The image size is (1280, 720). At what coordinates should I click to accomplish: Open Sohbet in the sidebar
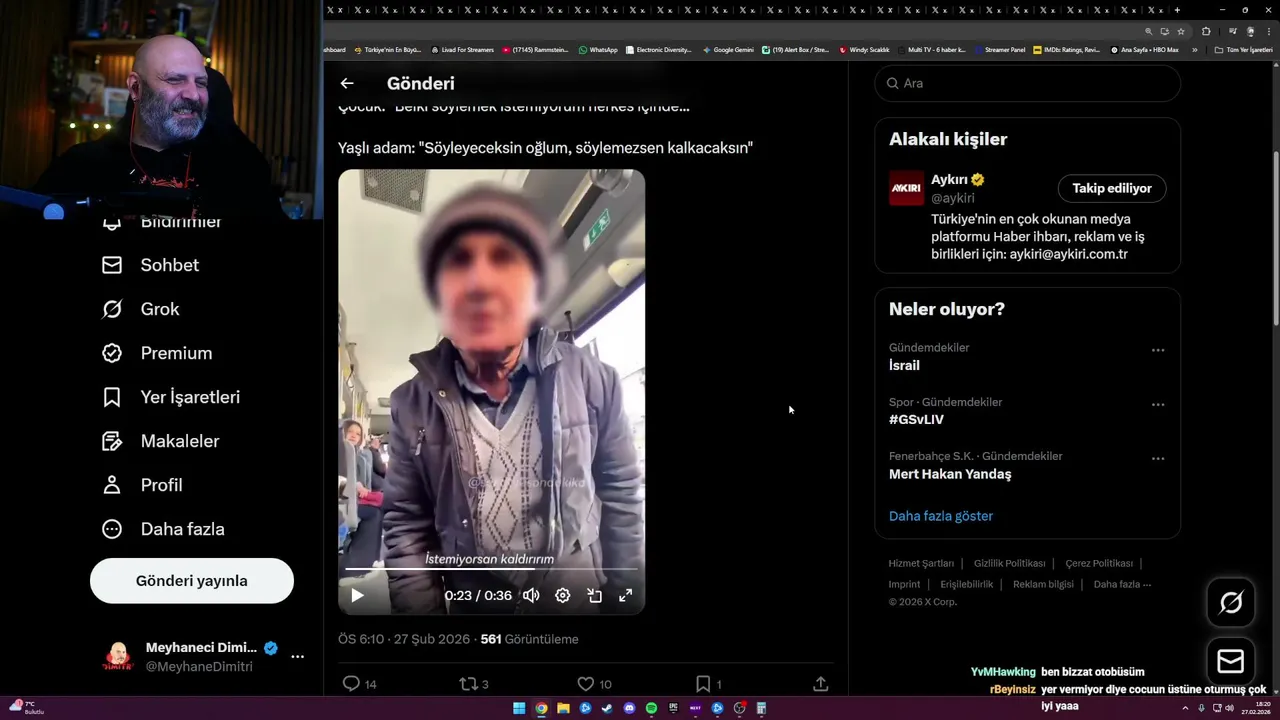pyautogui.click(x=151, y=265)
